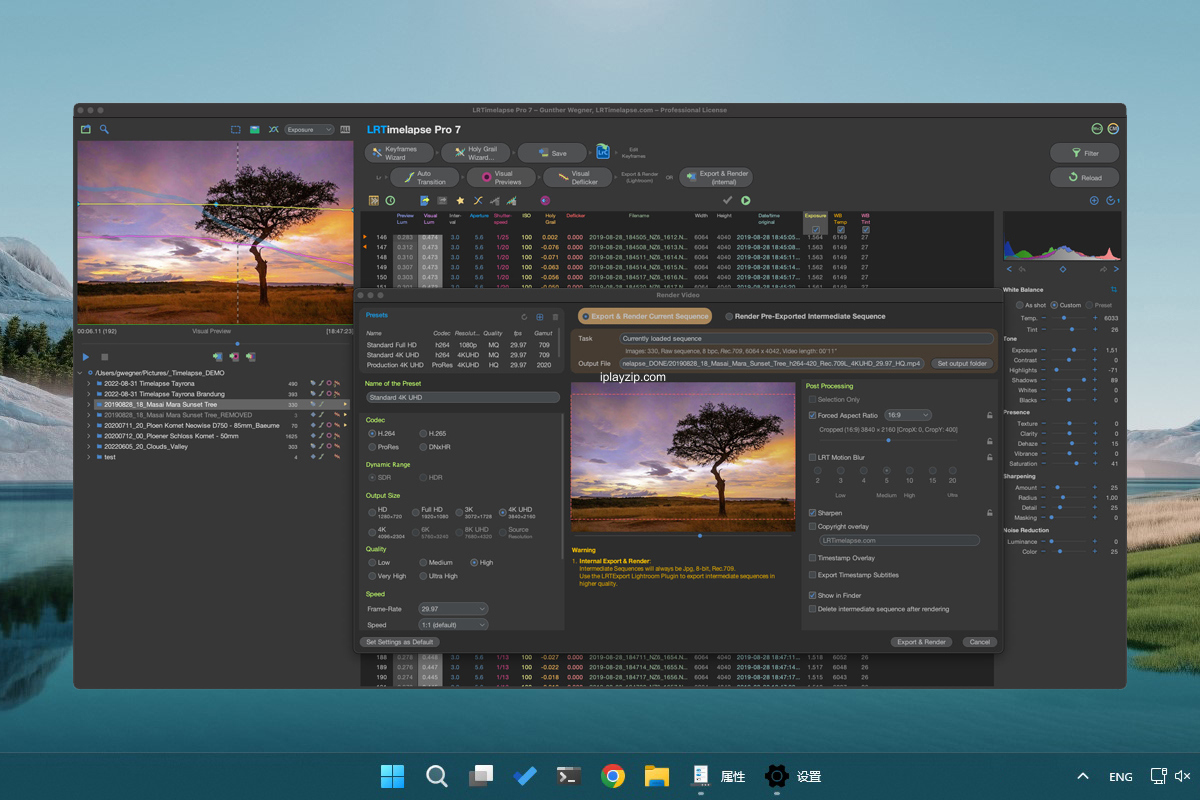Adjust the crop position slider under aspect ratio

point(888,440)
